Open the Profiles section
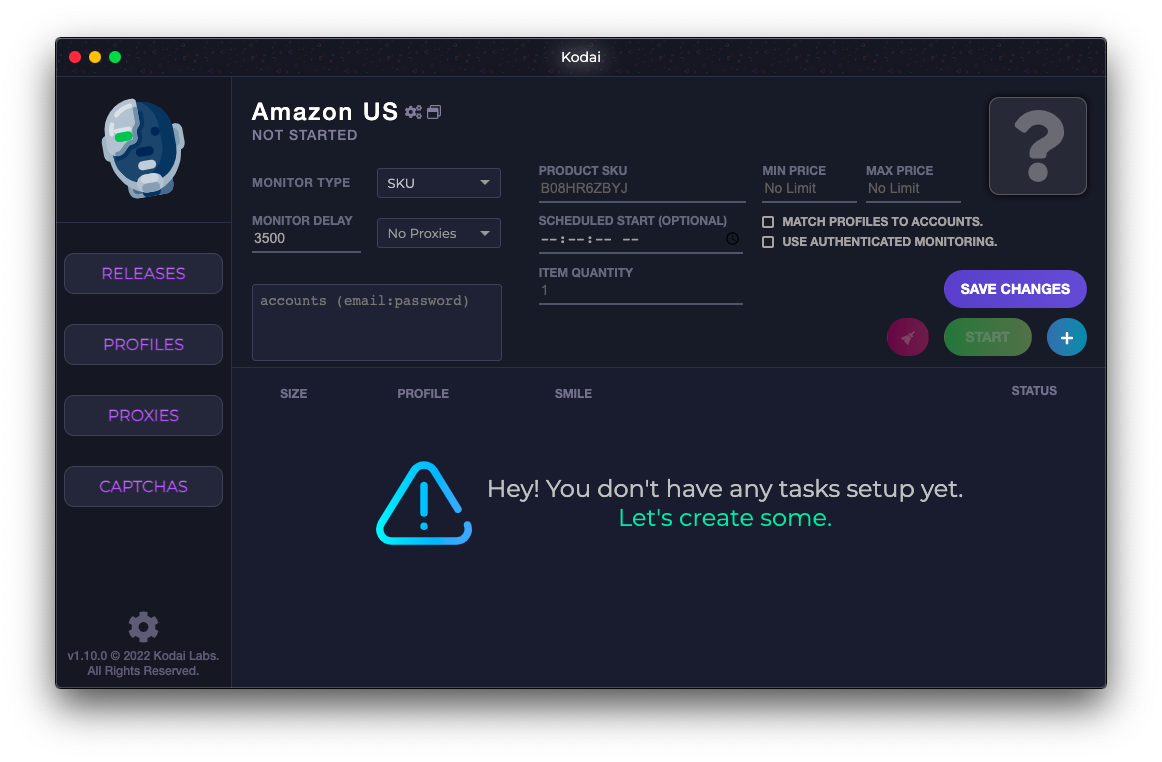 click(143, 345)
